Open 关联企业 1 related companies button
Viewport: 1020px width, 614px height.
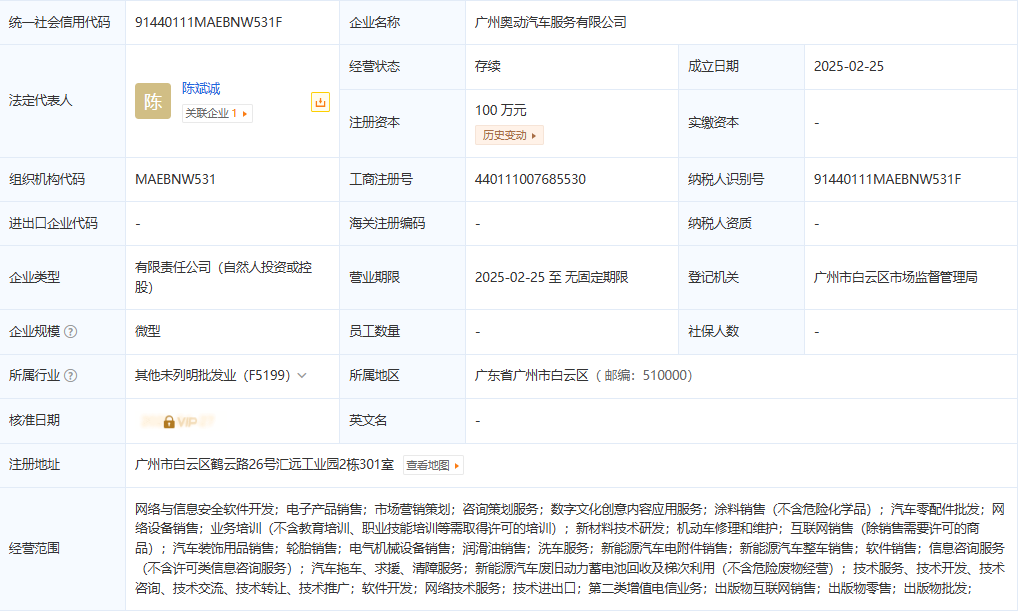click(x=217, y=113)
